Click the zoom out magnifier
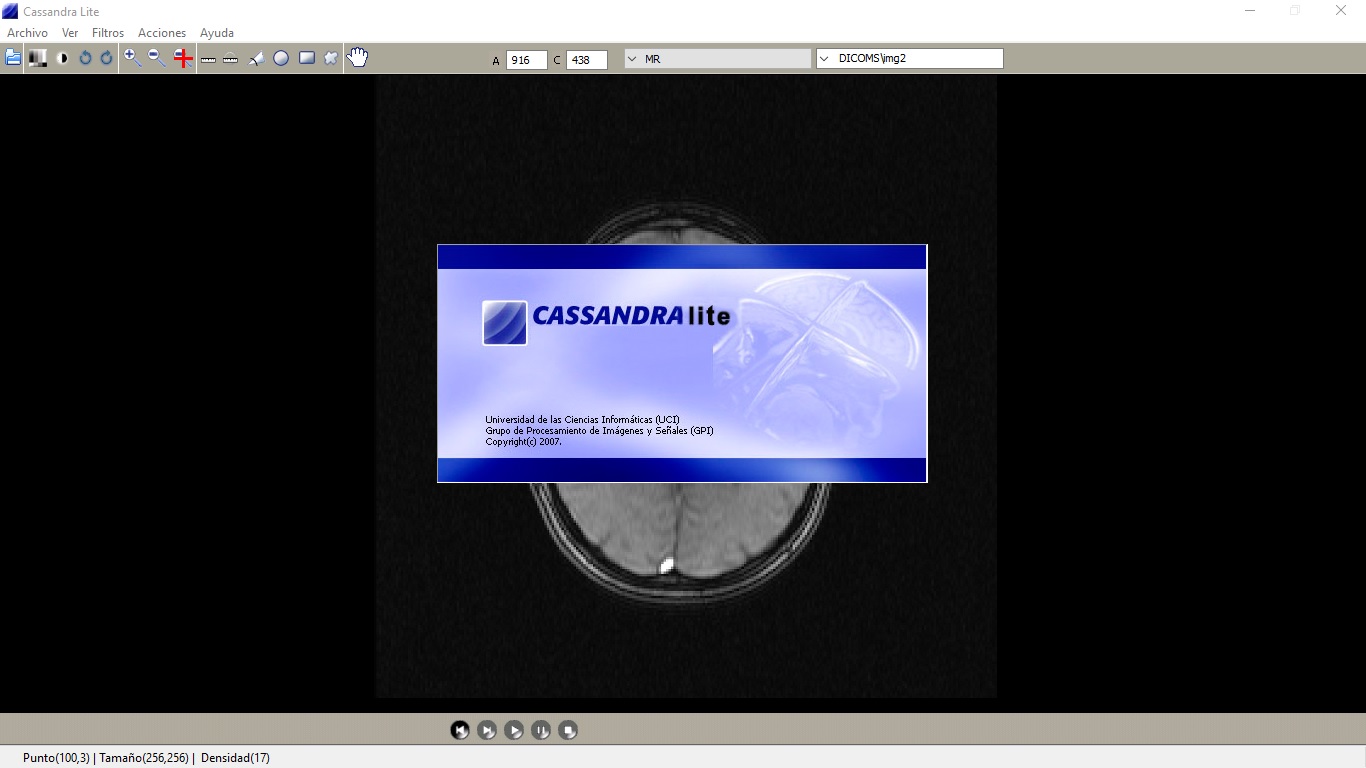Screen dimensions: 1366x768 (157, 58)
